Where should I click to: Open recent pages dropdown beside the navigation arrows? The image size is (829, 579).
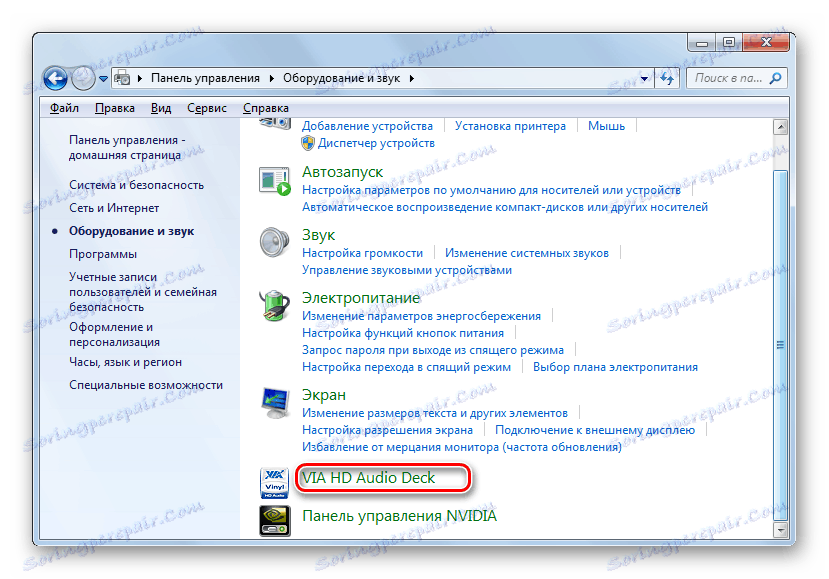tap(103, 79)
